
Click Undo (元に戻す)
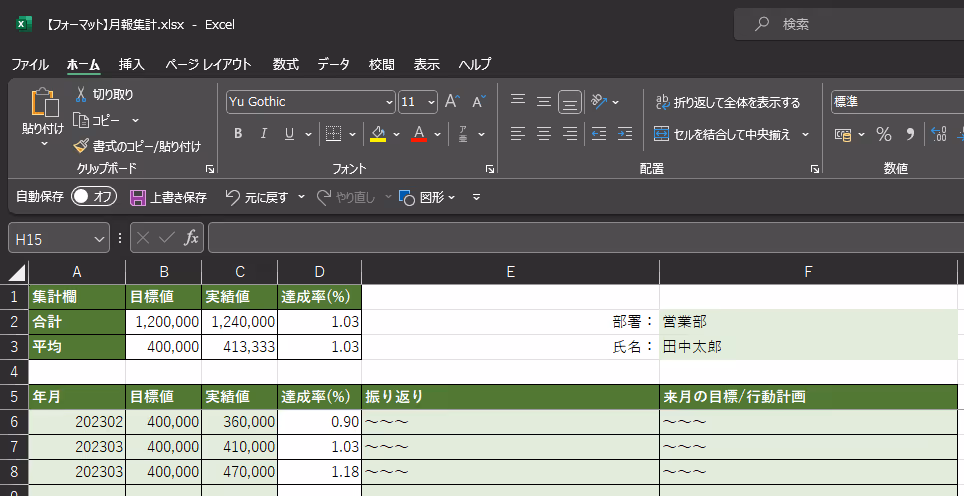coord(257,197)
